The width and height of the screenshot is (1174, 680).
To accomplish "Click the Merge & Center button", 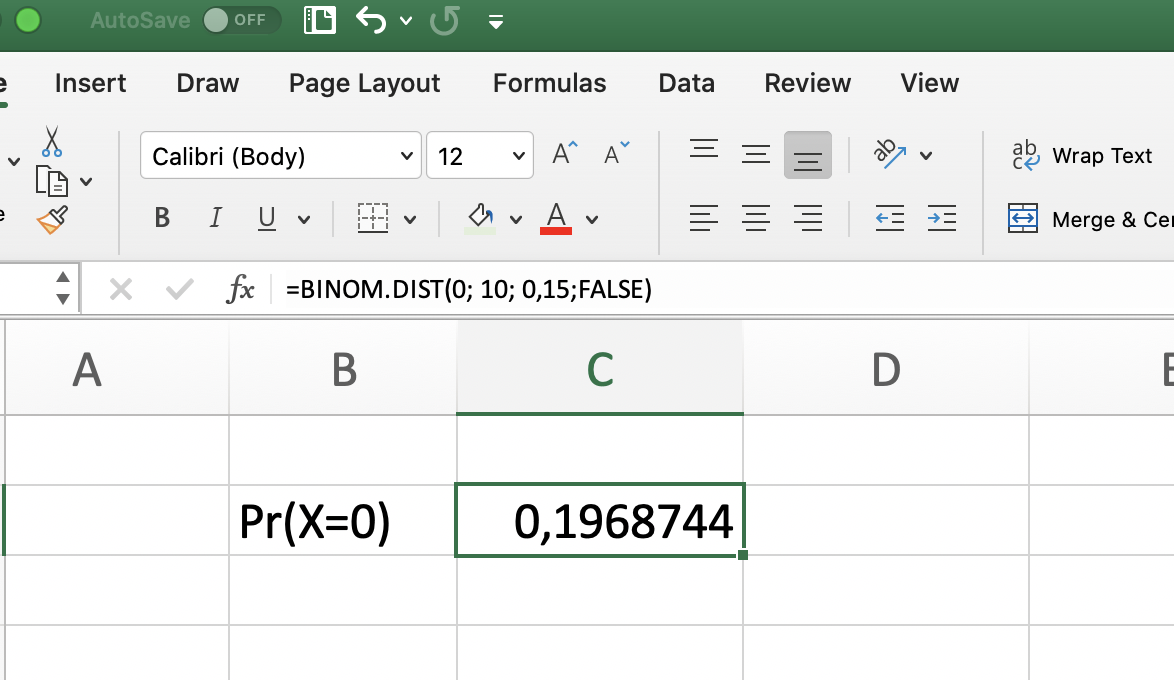I will click(x=1090, y=219).
